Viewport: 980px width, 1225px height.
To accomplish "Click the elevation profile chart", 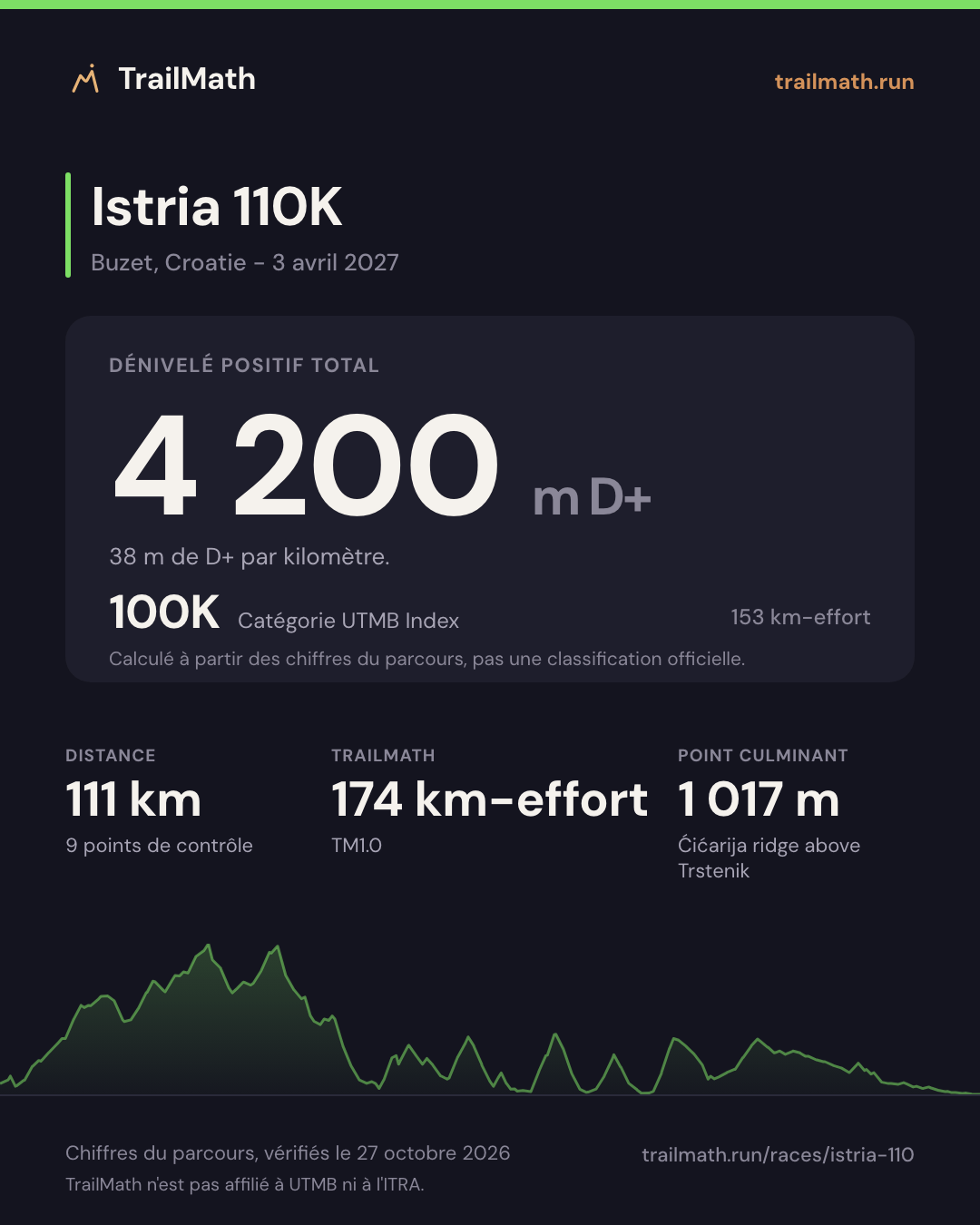I will [x=490, y=1020].
